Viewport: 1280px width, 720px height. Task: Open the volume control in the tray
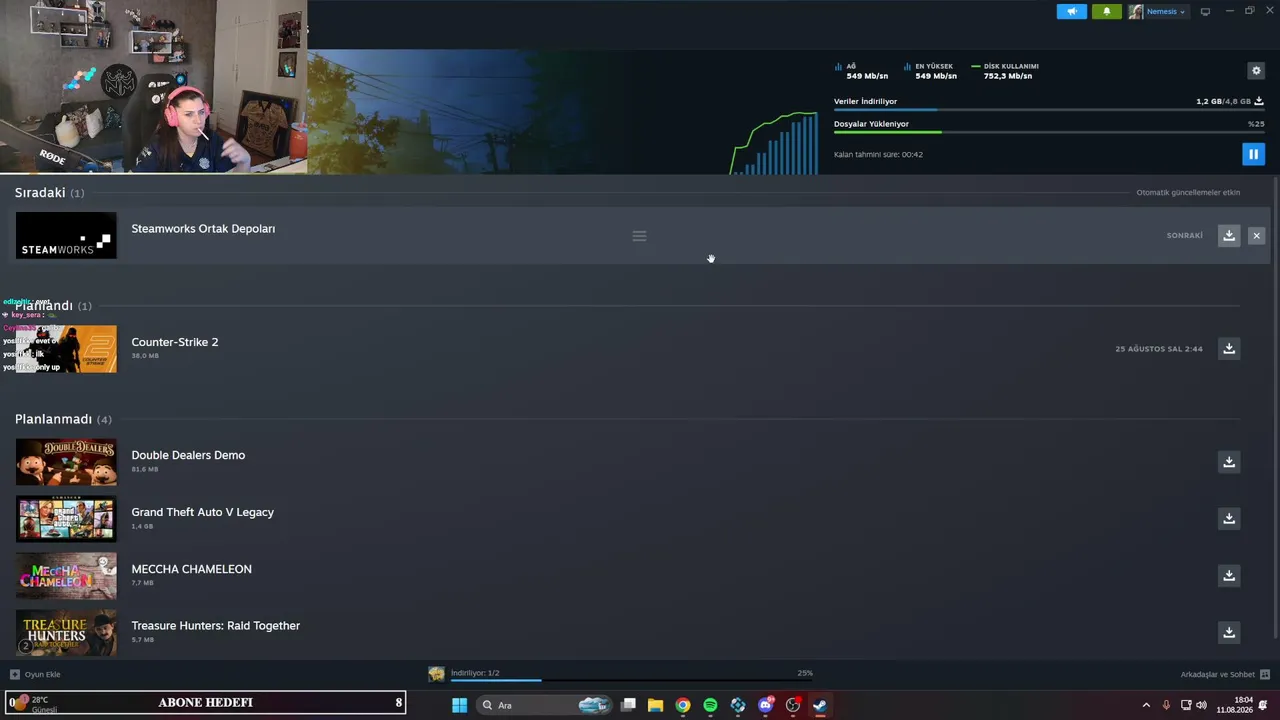1201,705
